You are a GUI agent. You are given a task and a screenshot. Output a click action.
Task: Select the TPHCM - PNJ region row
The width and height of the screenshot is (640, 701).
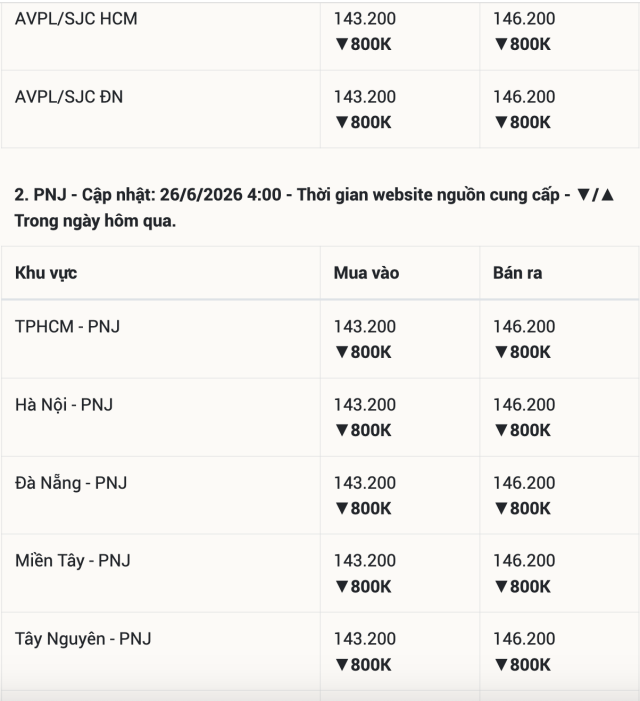click(x=320, y=339)
